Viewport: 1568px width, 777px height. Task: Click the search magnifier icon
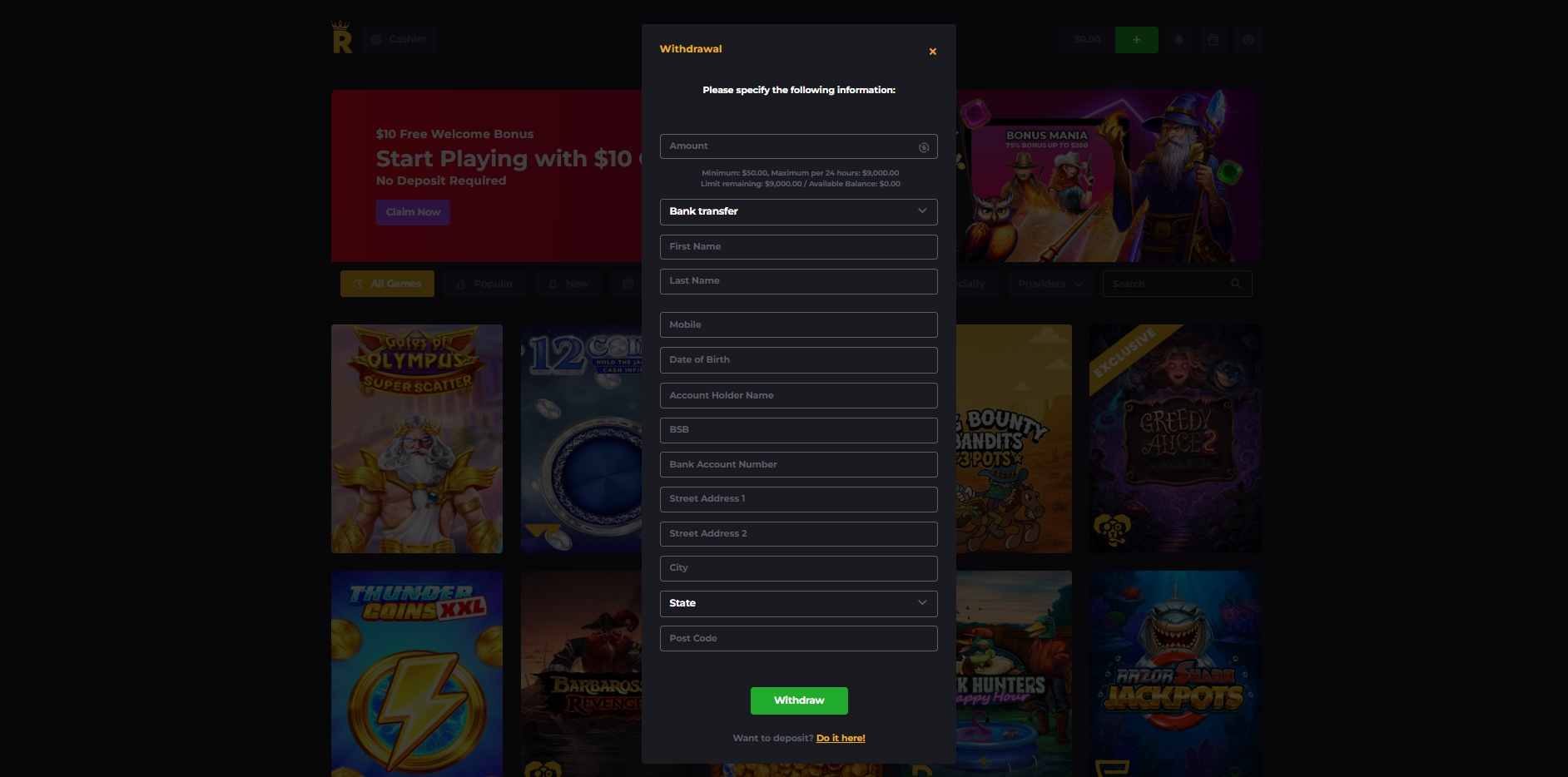coord(1236,284)
